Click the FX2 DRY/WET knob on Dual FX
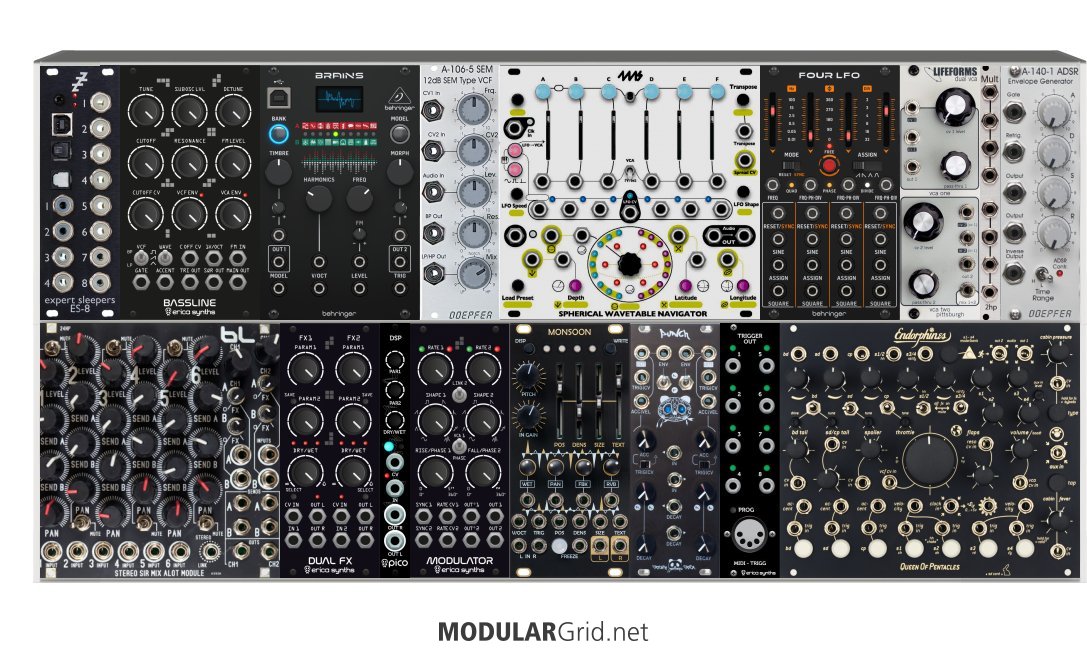 [x=354, y=471]
